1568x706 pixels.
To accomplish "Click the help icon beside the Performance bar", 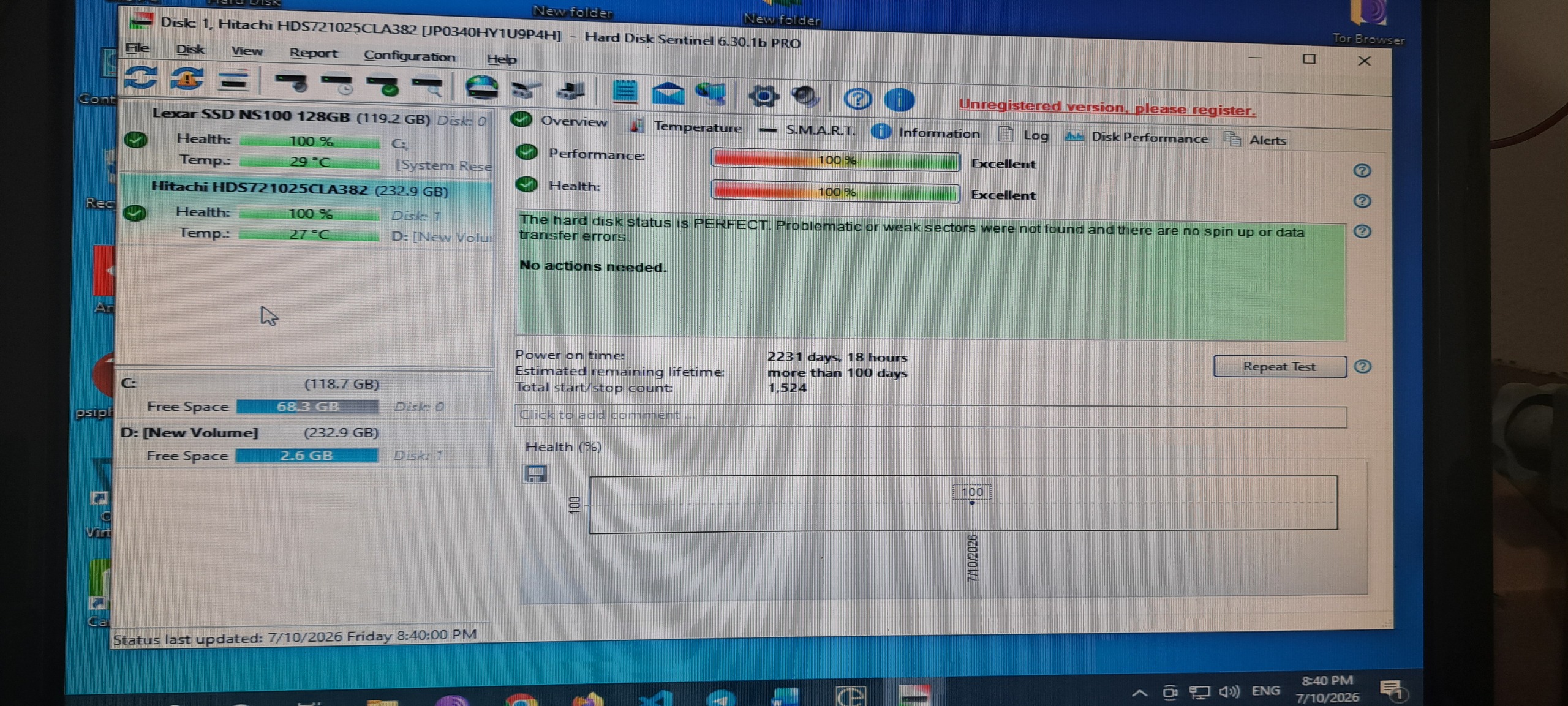I will tap(1362, 171).
